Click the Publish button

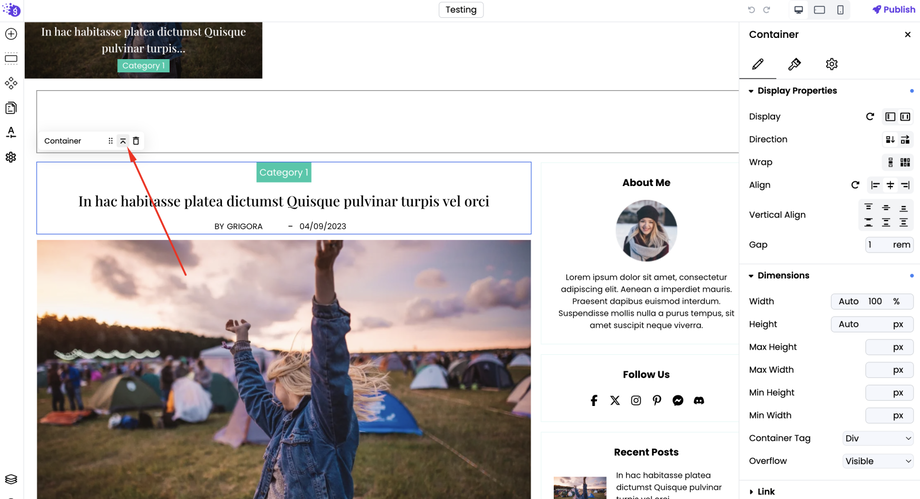pyautogui.click(x=893, y=9)
